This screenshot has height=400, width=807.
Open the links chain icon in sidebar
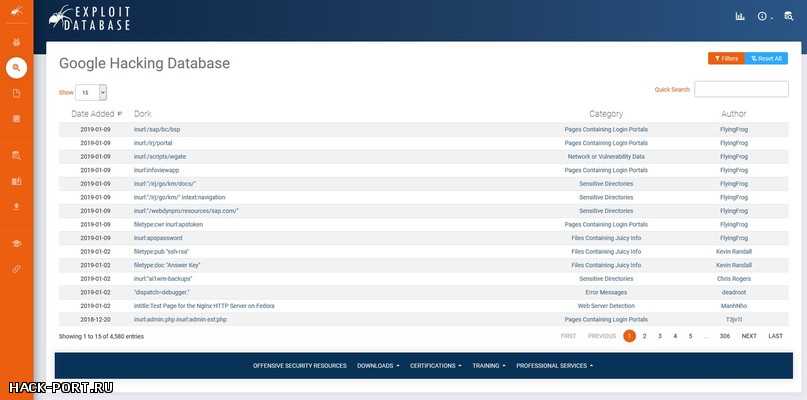[16, 269]
